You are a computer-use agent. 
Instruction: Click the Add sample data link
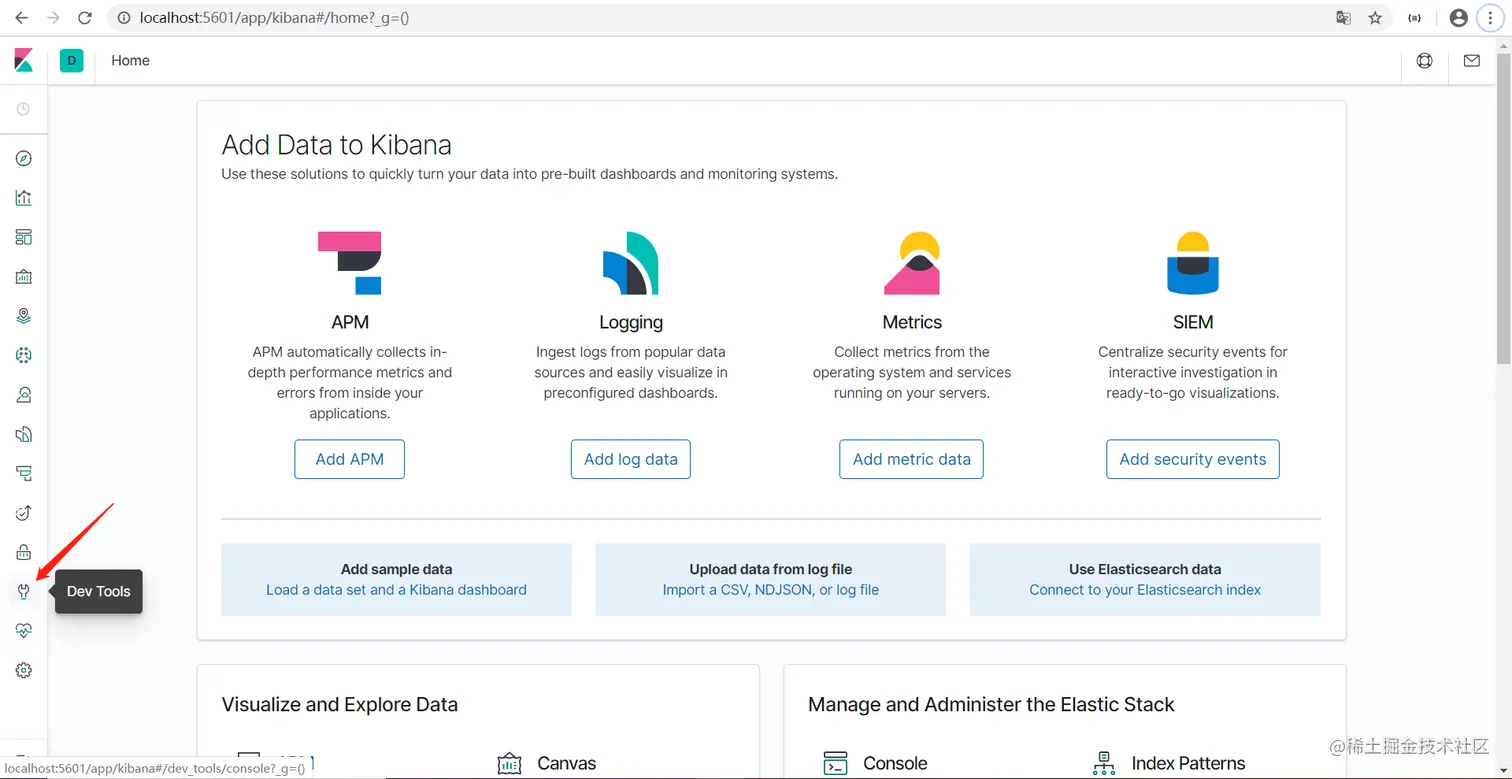396,590
